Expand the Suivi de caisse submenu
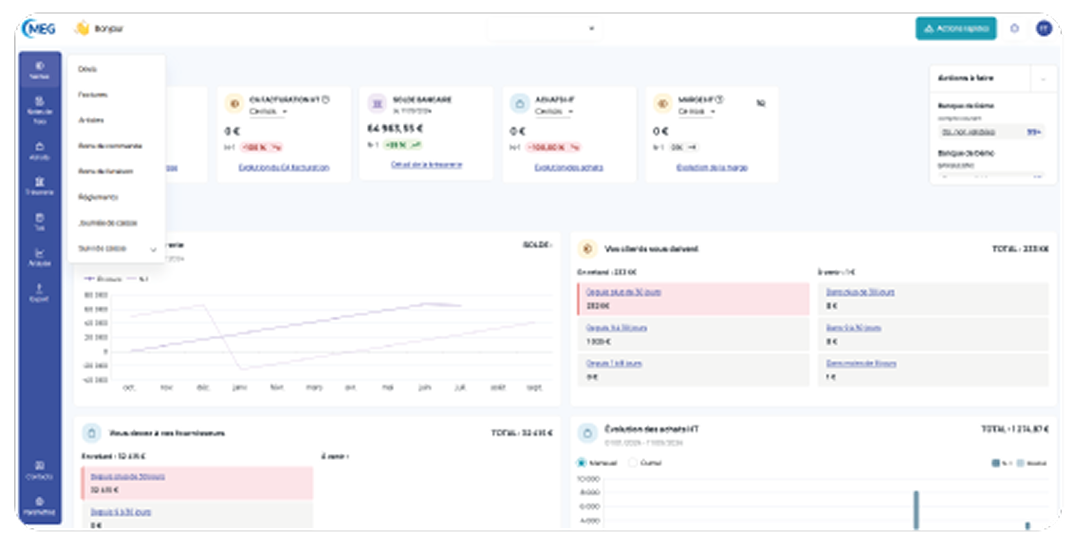The height and width of the screenshot is (546, 1081). pos(153,249)
